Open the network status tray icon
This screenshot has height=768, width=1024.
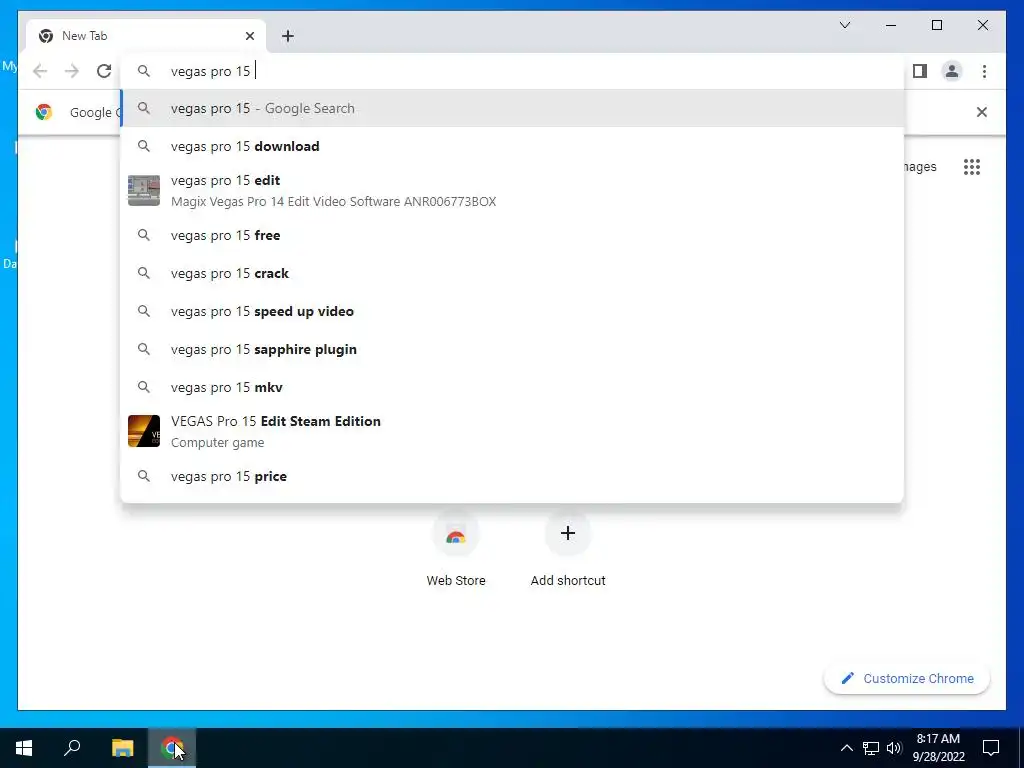pos(871,748)
